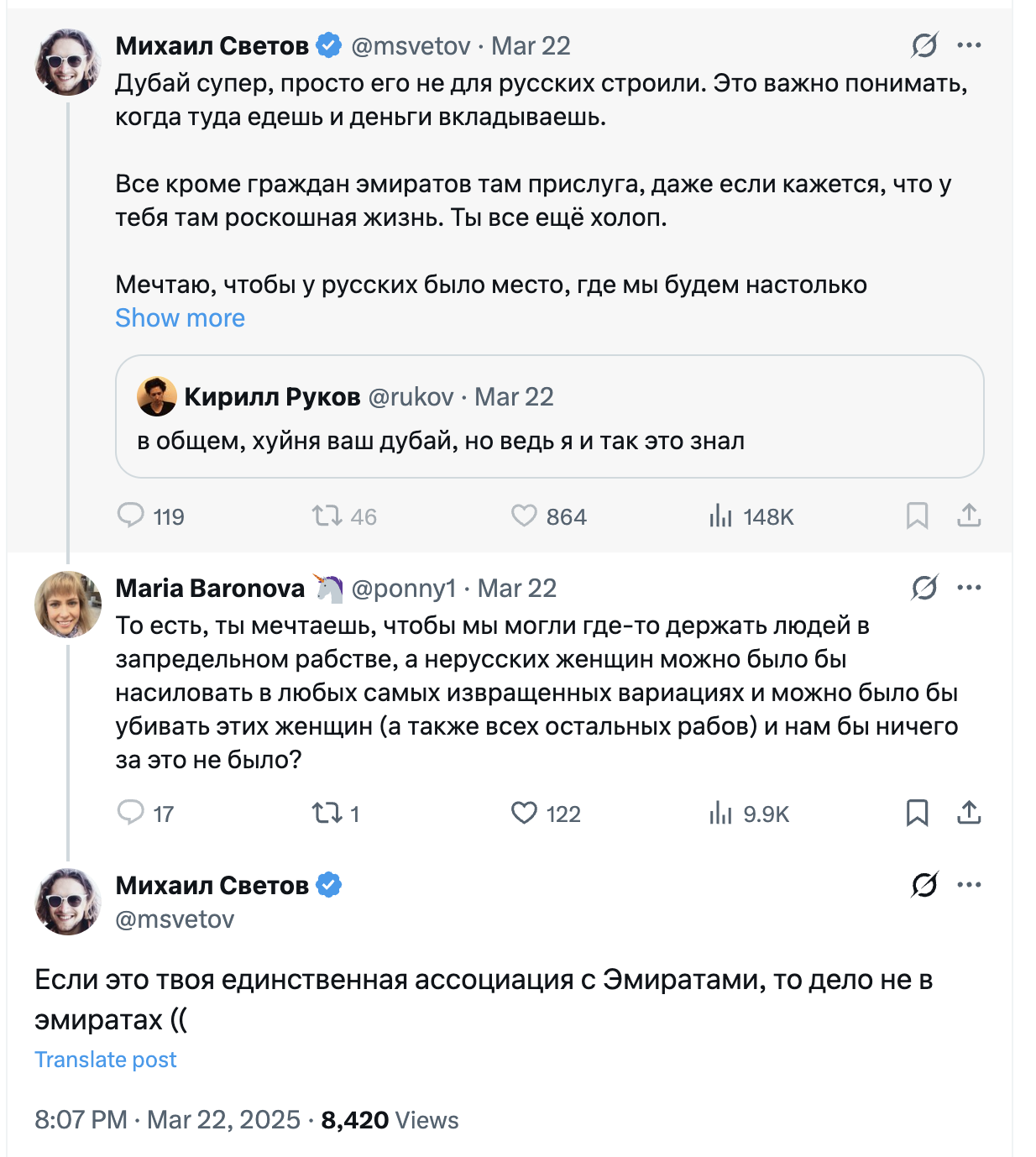Open Maria Baronova's profile picture
Image resolution: width=1036 pixels, height=1157 pixels.
67,605
